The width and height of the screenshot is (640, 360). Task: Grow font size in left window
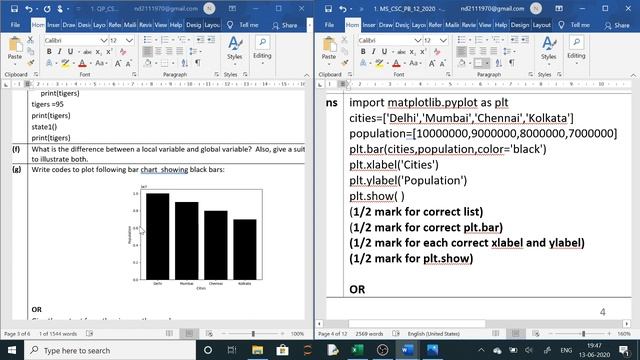coord(118,63)
